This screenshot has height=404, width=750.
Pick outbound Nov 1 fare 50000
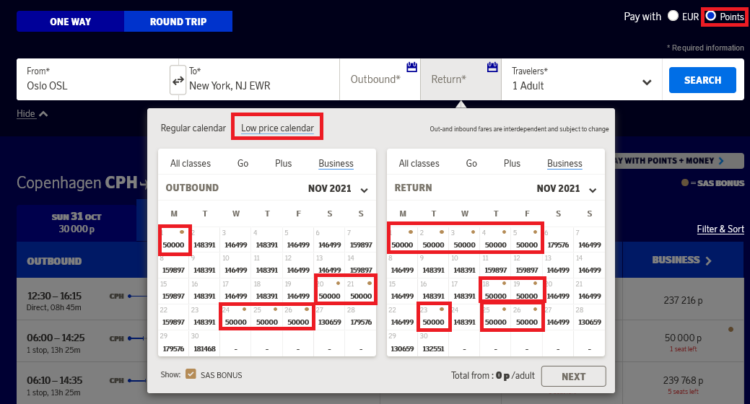click(x=174, y=240)
